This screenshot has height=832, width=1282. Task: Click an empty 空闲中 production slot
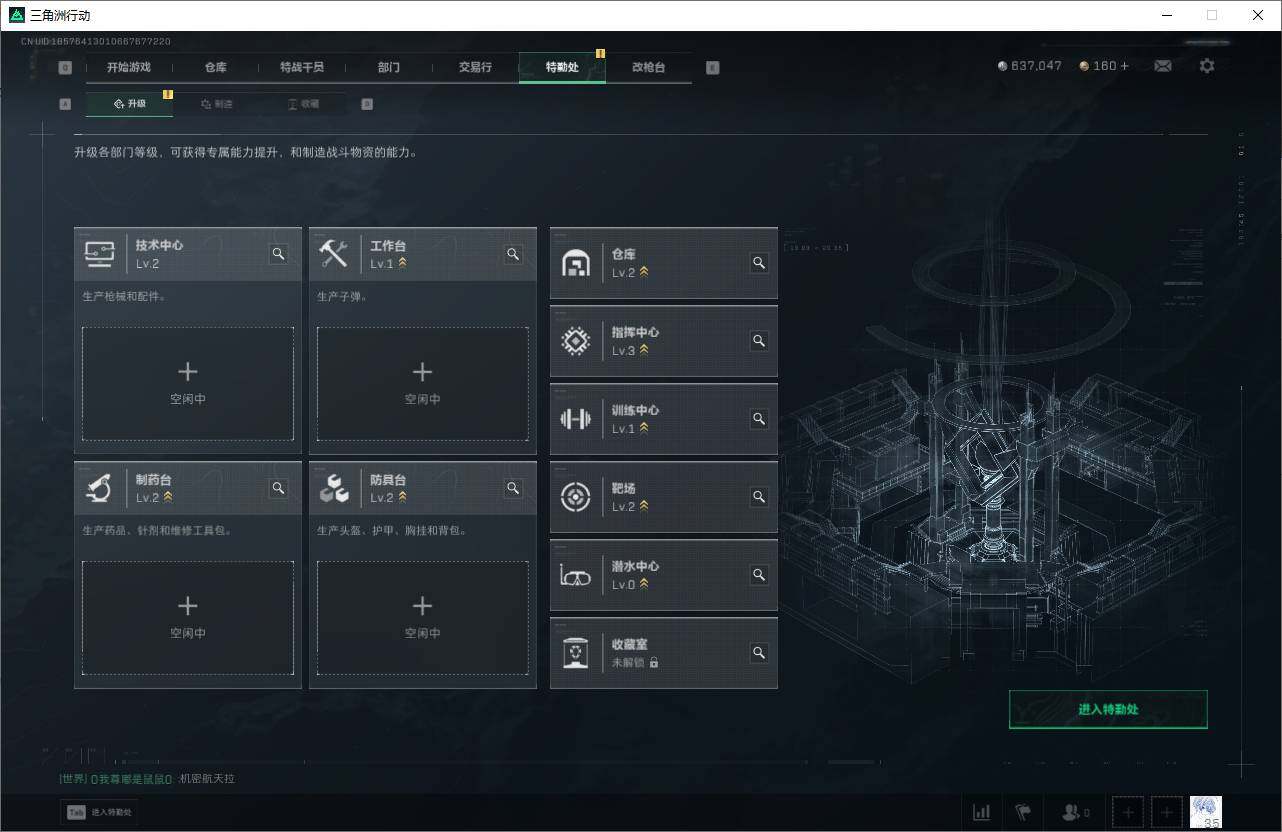(187, 383)
